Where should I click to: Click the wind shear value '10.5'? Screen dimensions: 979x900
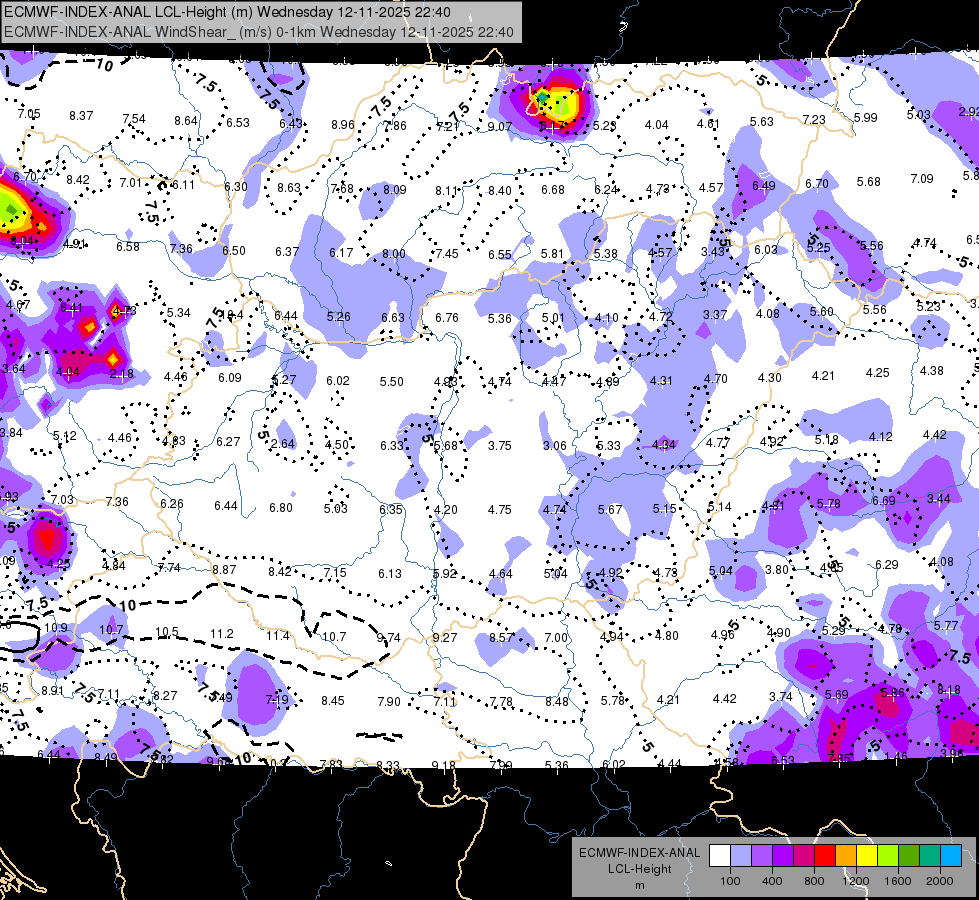(x=167, y=632)
